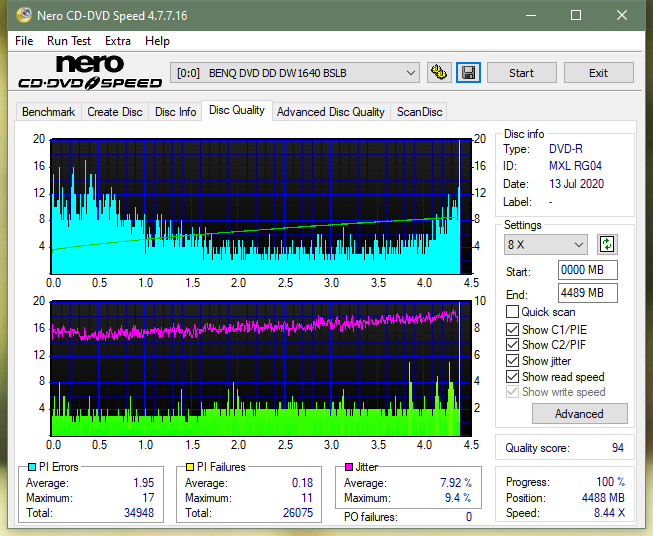Uncheck Show C1/PIE
The height and width of the screenshot is (536, 653).
tap(512, 329)
